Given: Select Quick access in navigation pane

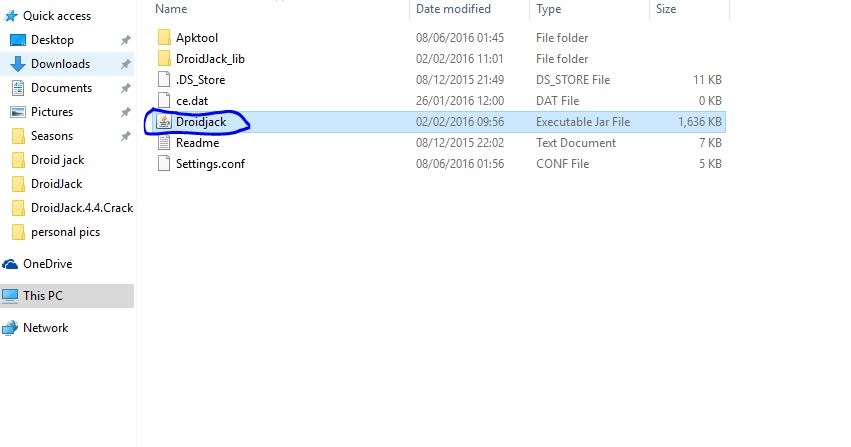Looking at the screenshot, I should [57, 16].
